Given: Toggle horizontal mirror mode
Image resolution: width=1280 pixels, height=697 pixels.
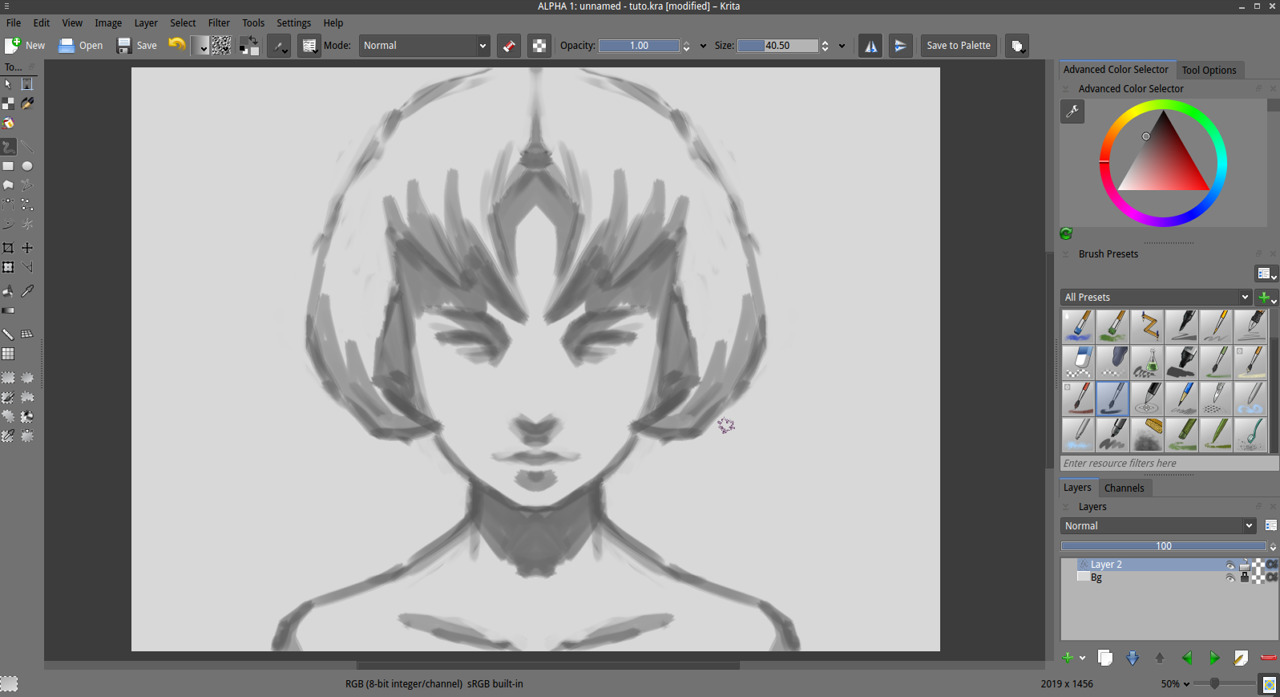Looking at the screenshot, I should pyautogui.click(x=870, y=46).
